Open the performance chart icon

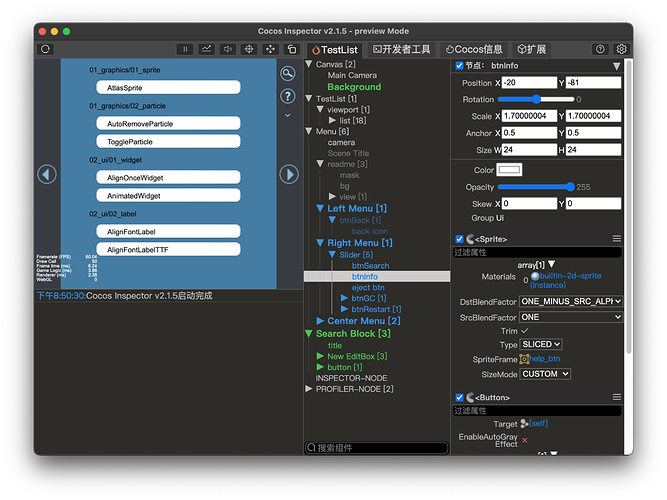pos(206,49)
